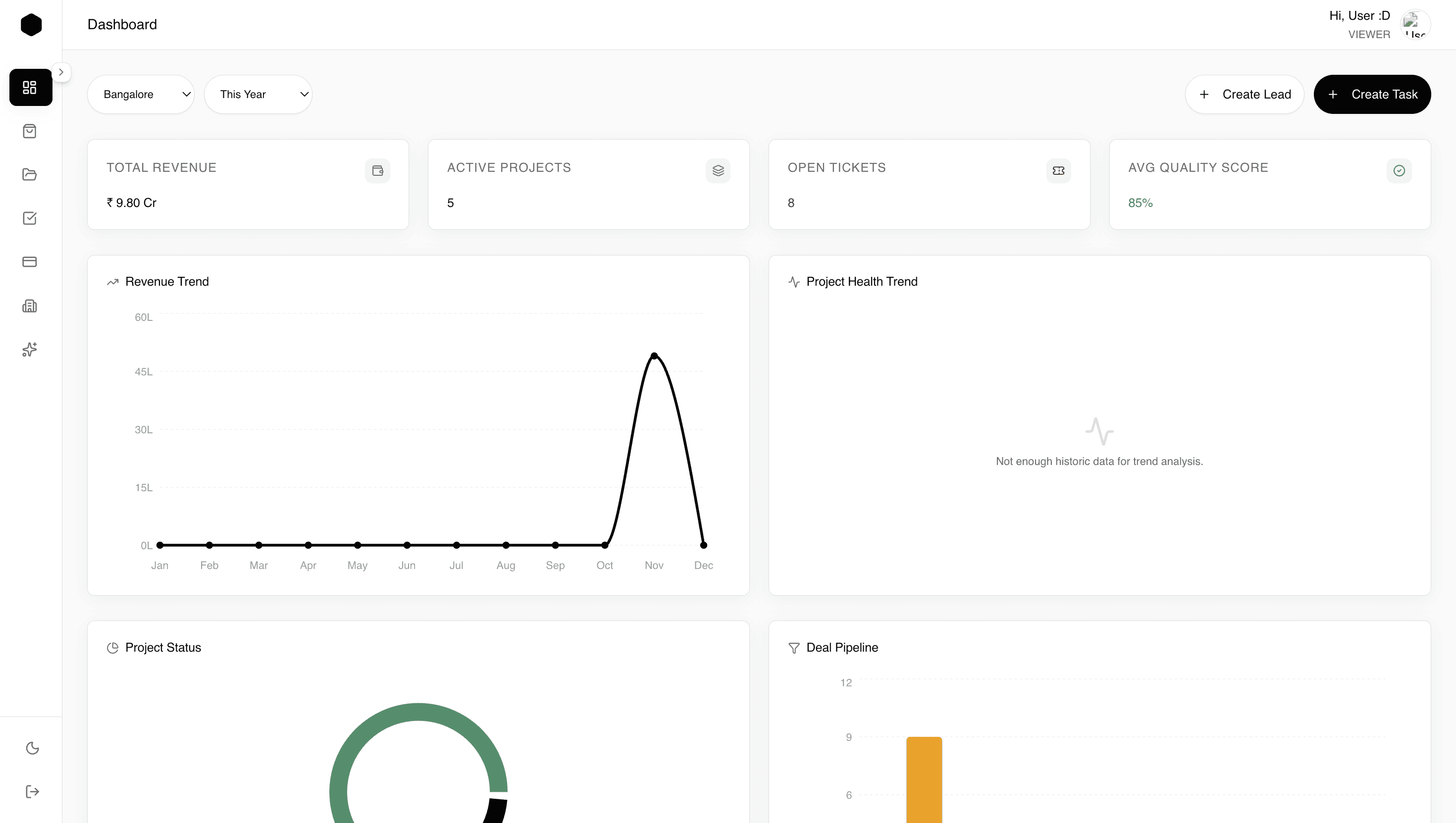
Task: Click the orange Deal Pipeline bar
Action: [924, 779]
